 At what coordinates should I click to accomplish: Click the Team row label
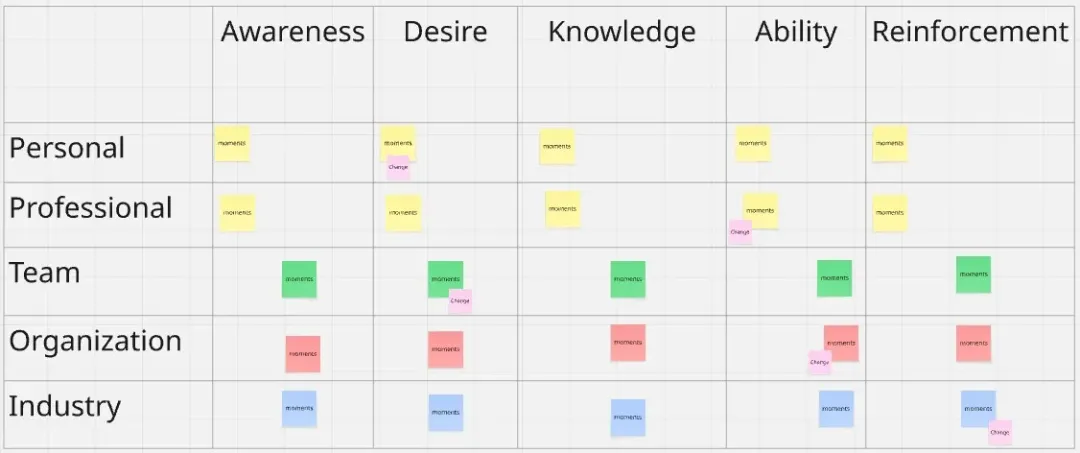44,272
